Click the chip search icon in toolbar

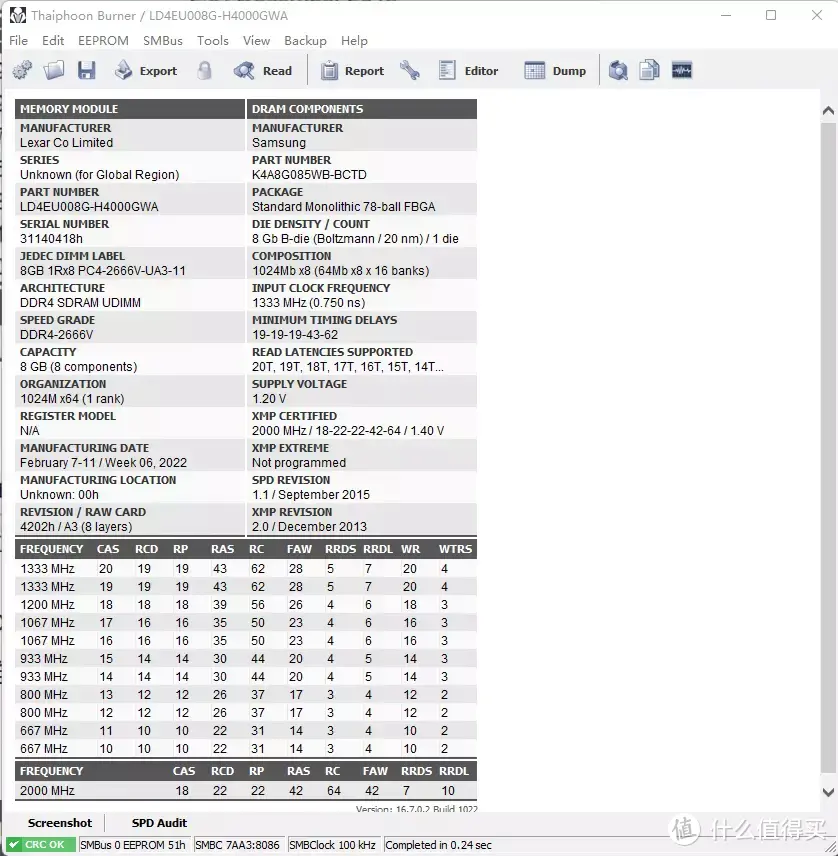619,71
